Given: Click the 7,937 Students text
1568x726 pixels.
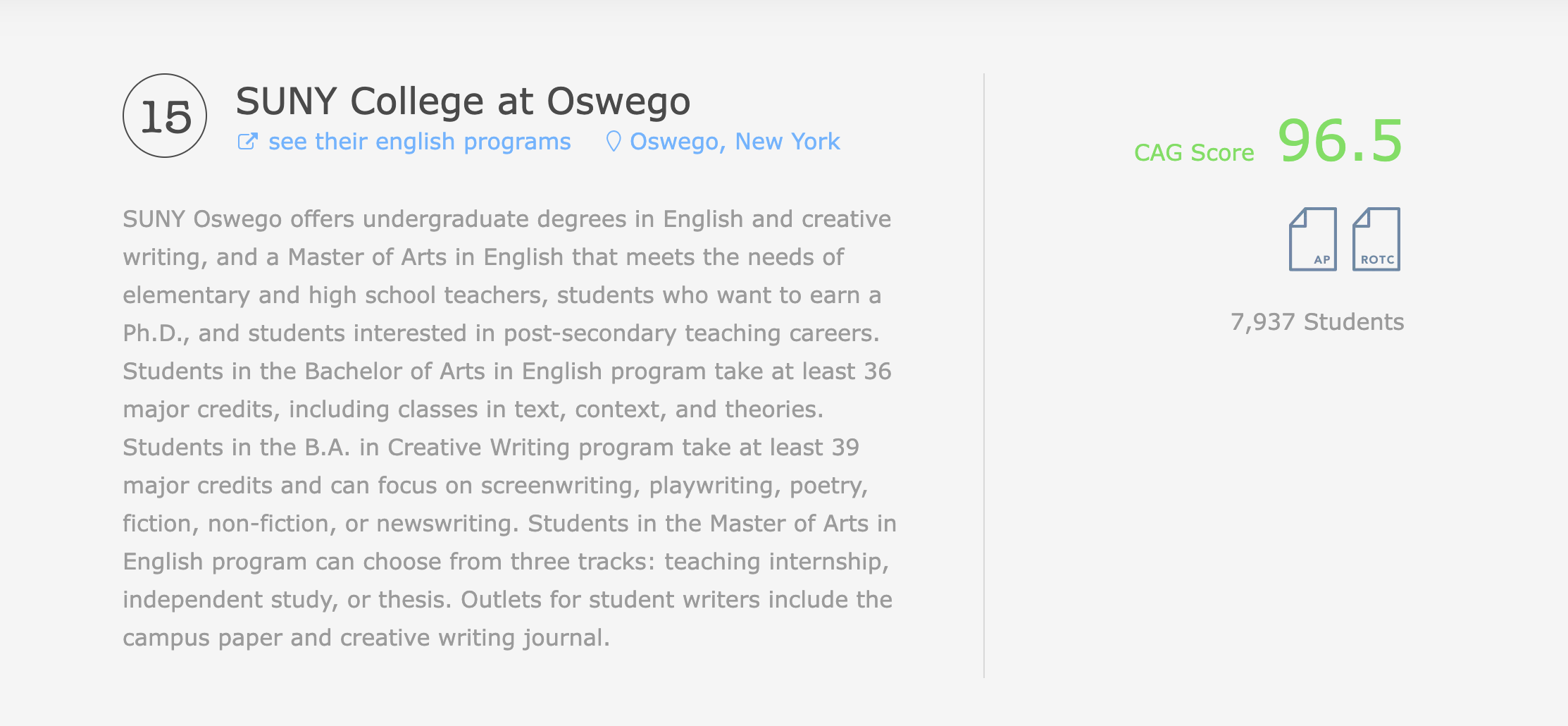Looking at the screenshot, I should pos(1317,322).
